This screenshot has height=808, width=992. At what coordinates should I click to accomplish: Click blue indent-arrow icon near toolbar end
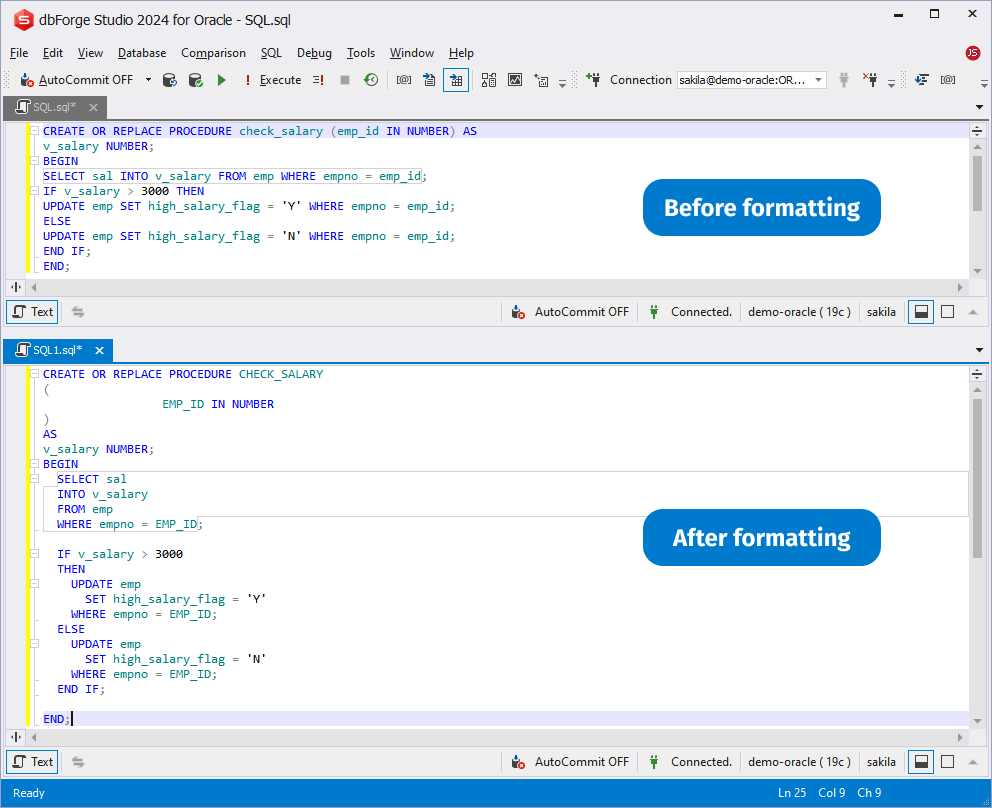(x=922, y=80)
